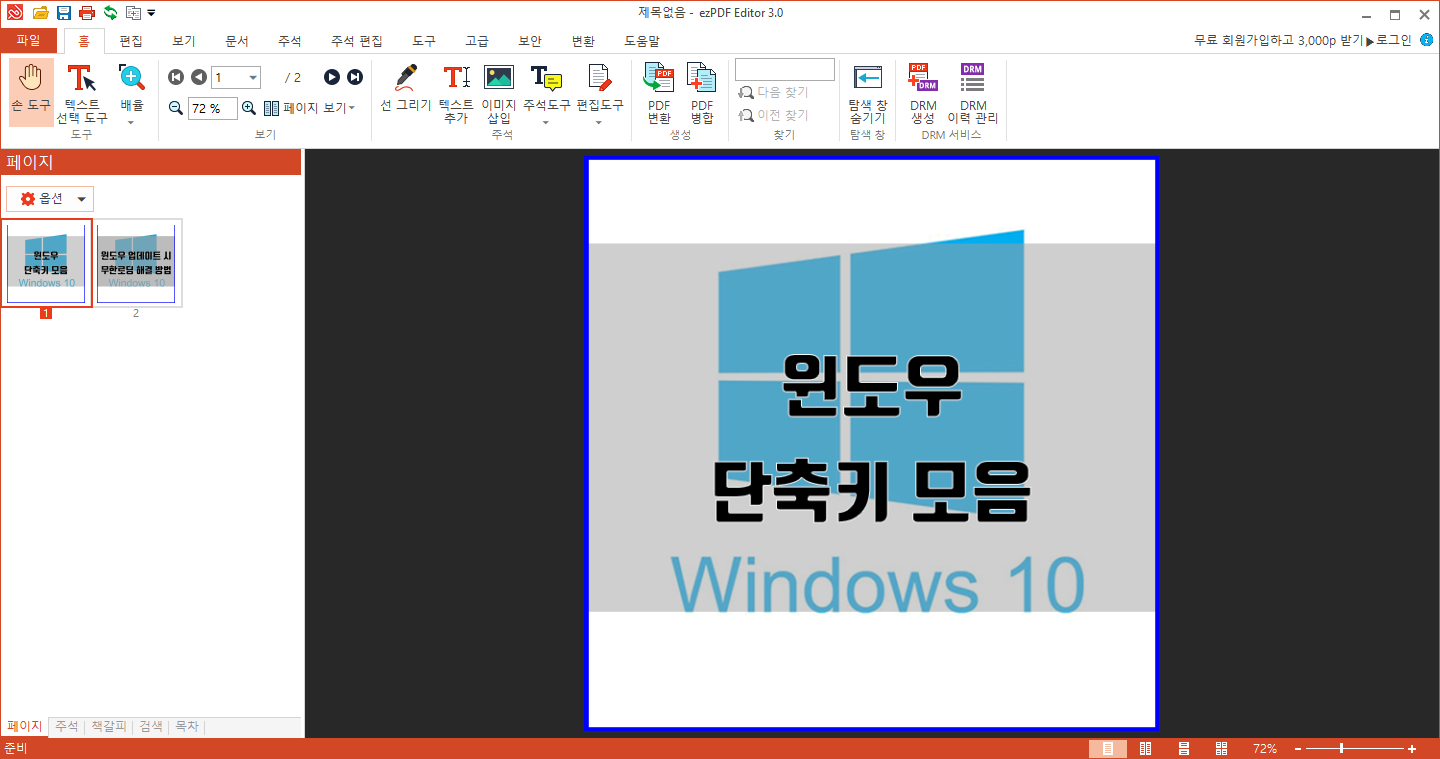Open the 옵션 dropdown in page panel
Viewport: 1440px width, 759px height.
point(50,199)
